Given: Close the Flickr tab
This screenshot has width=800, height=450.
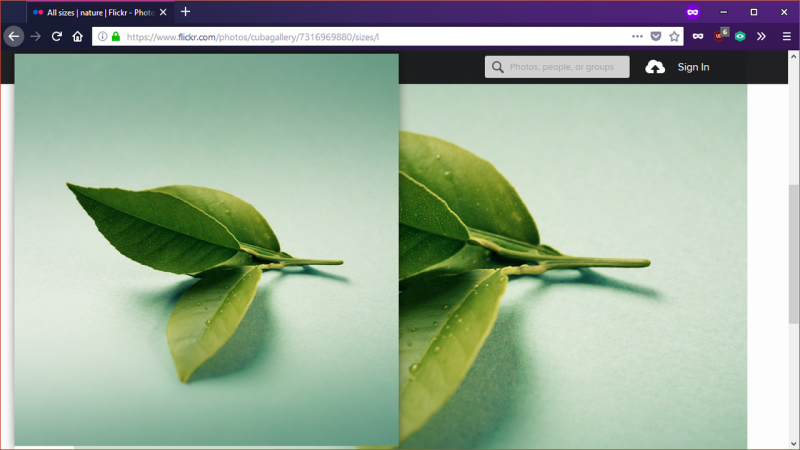Looking at the screenshot, I should [163, 12].
